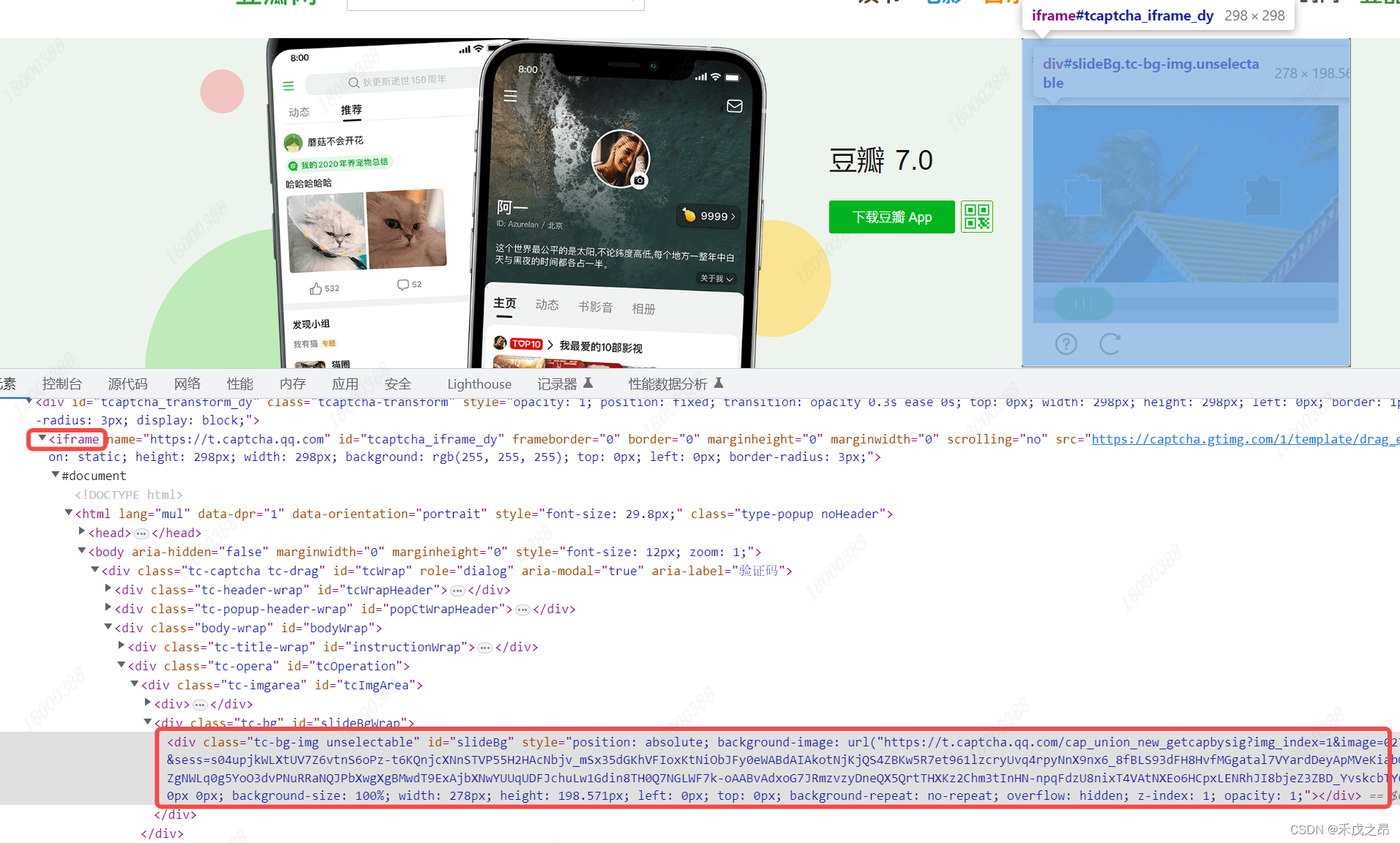Viewport: 1400px width, 843px height.
Task: Select the slideBg div element row
Action: click(700, 768)
